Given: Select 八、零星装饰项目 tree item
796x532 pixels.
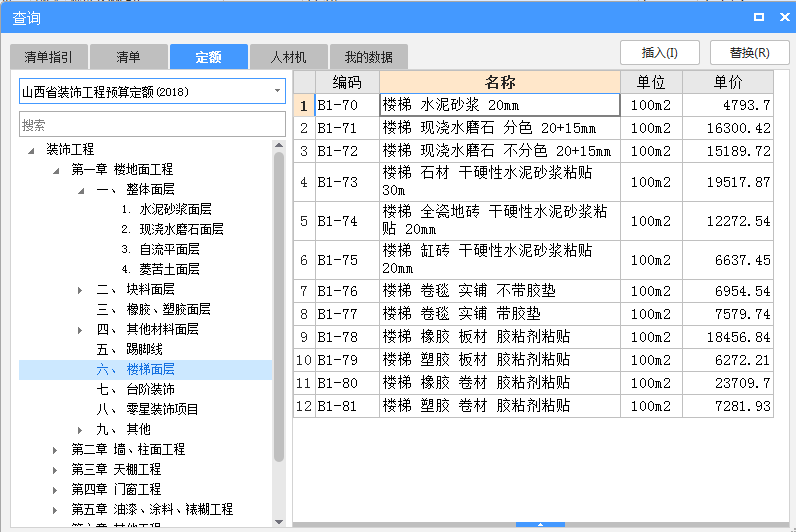Looking at the screenshot, I should click(147, 409).
